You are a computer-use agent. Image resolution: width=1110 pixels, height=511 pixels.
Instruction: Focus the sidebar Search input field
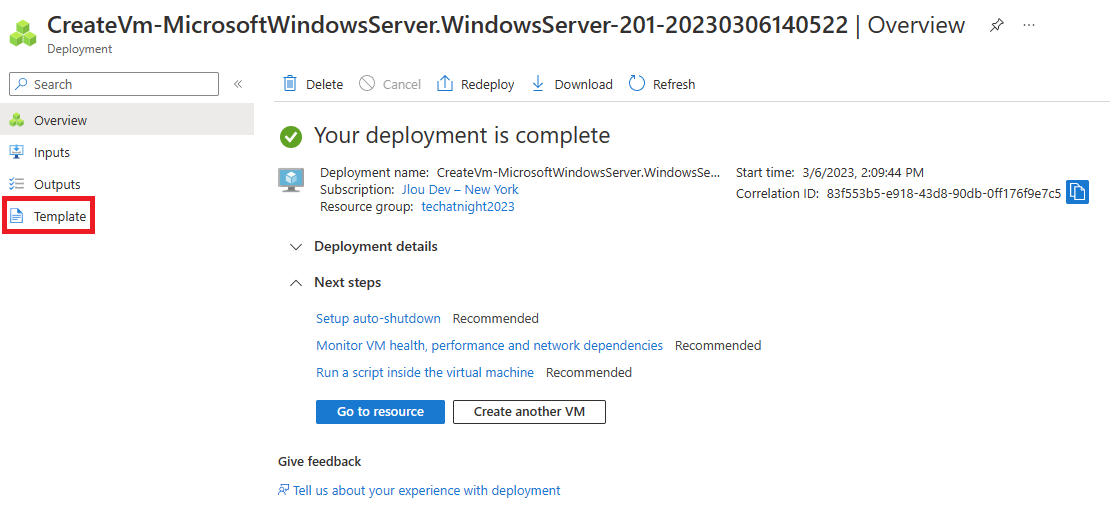click(114, 84)
